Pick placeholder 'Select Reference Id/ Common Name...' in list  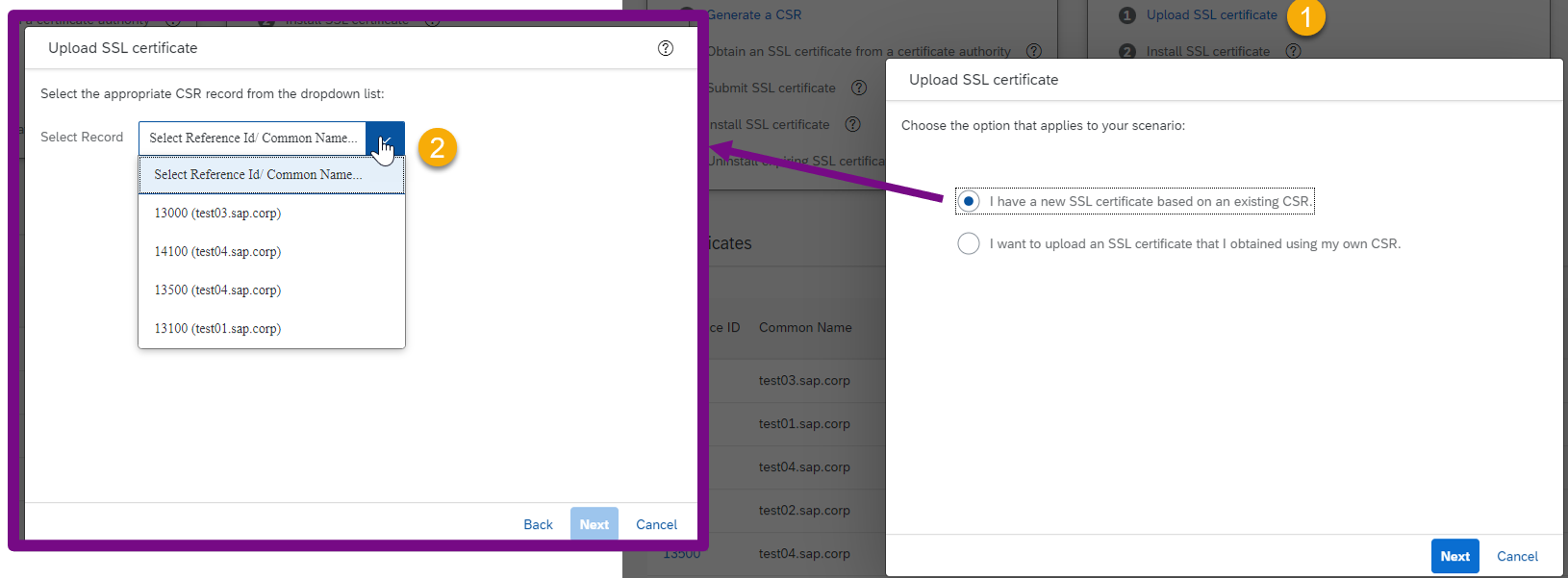pyautogui.click(x=272, y=175)
